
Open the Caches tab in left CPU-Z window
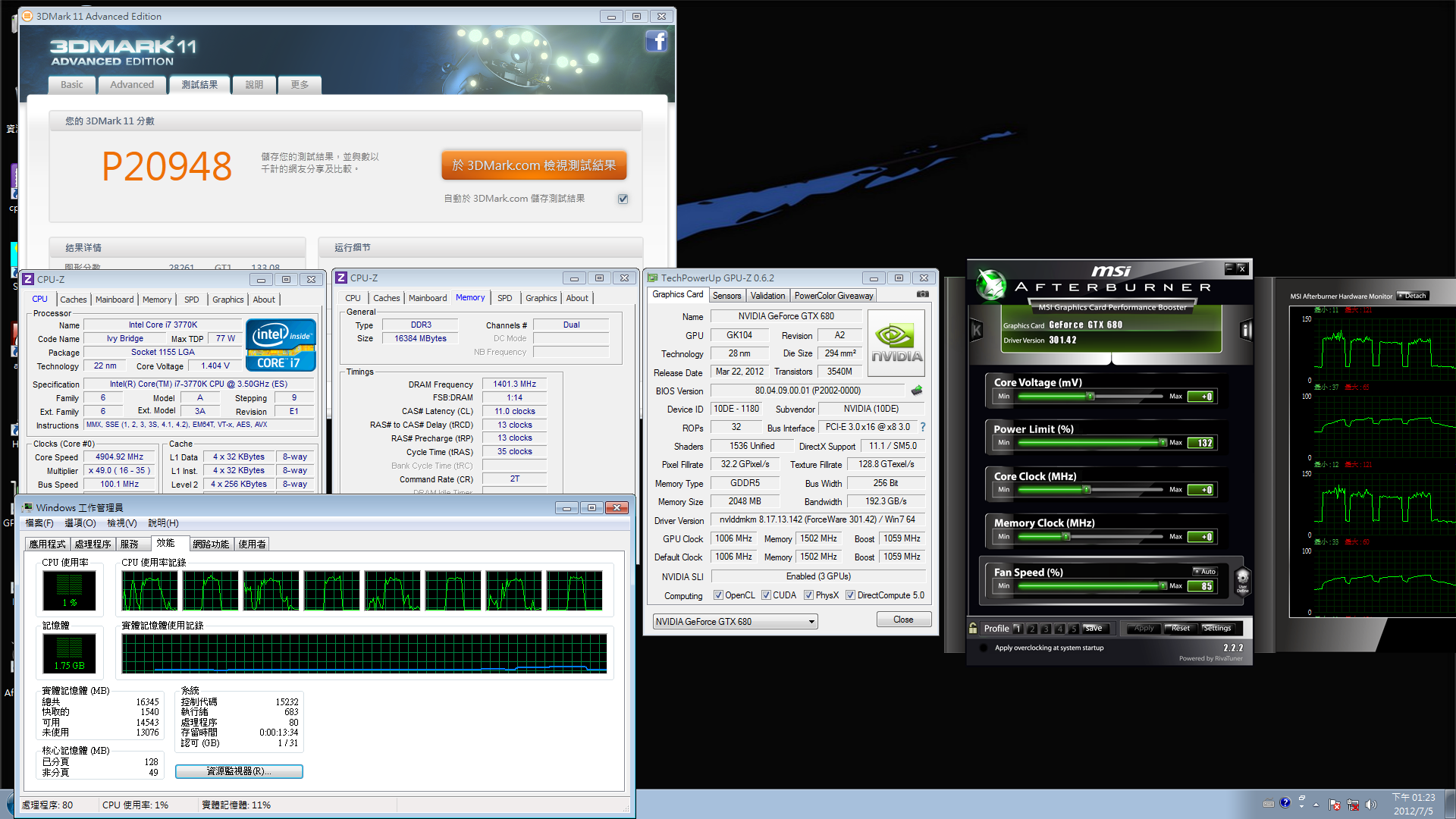click(x=74, y=300)
